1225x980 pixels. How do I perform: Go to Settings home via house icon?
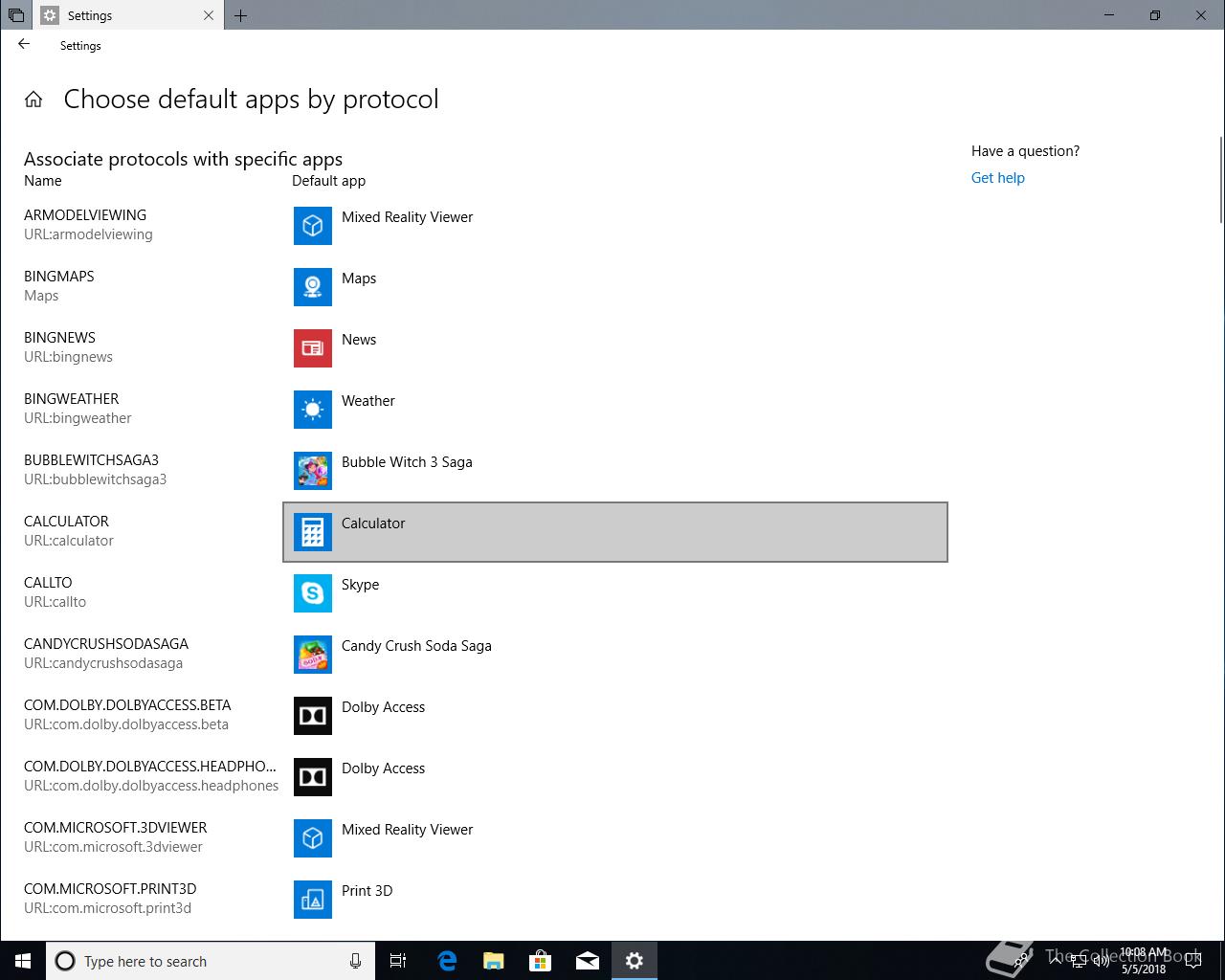[33, 100]
